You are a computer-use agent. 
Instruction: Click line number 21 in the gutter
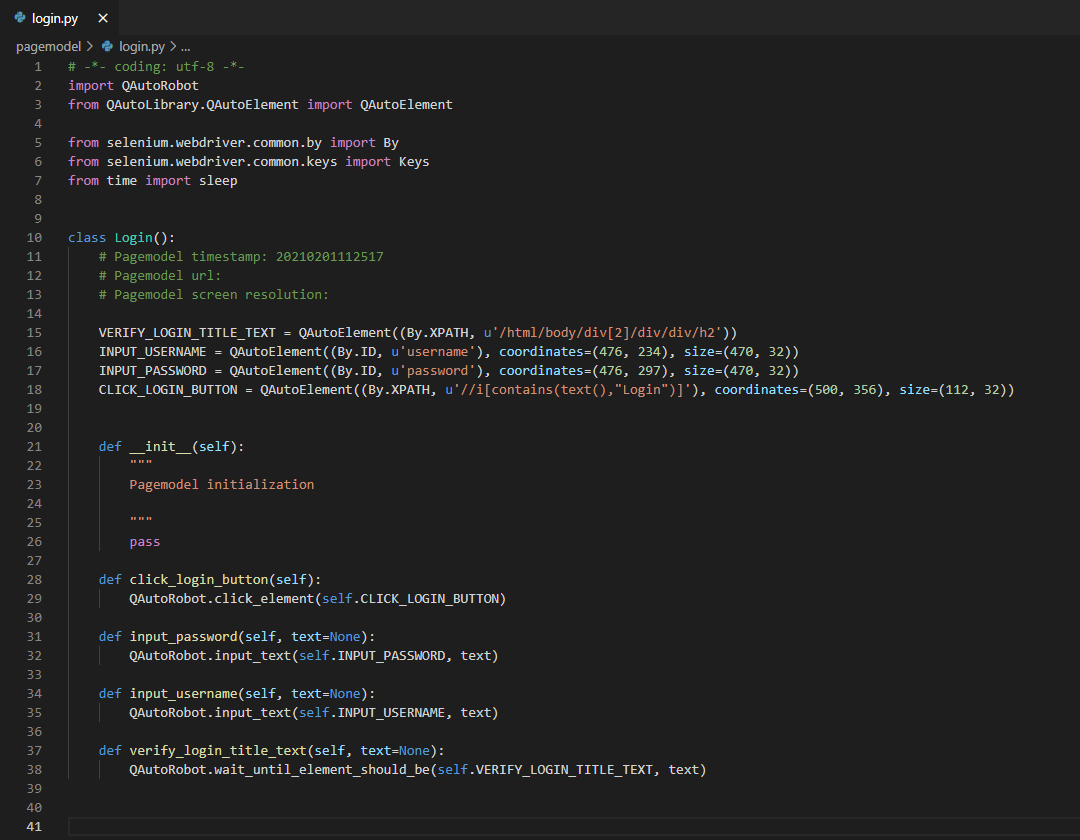click(x=34, y=447)
